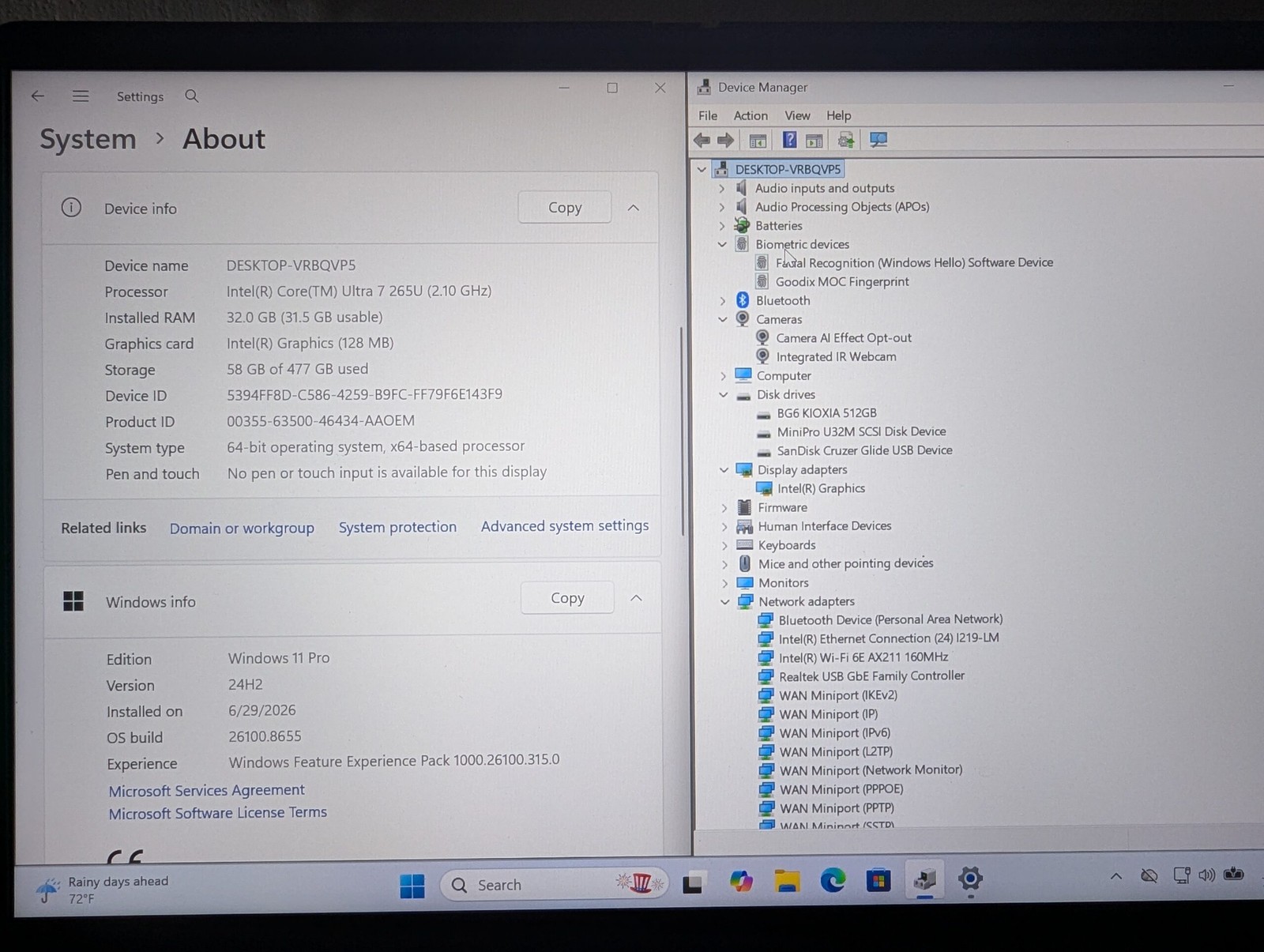Open the Help menu in Device Manager
1264x952 pixels.
pyautogui.click(x=839, y=116)
